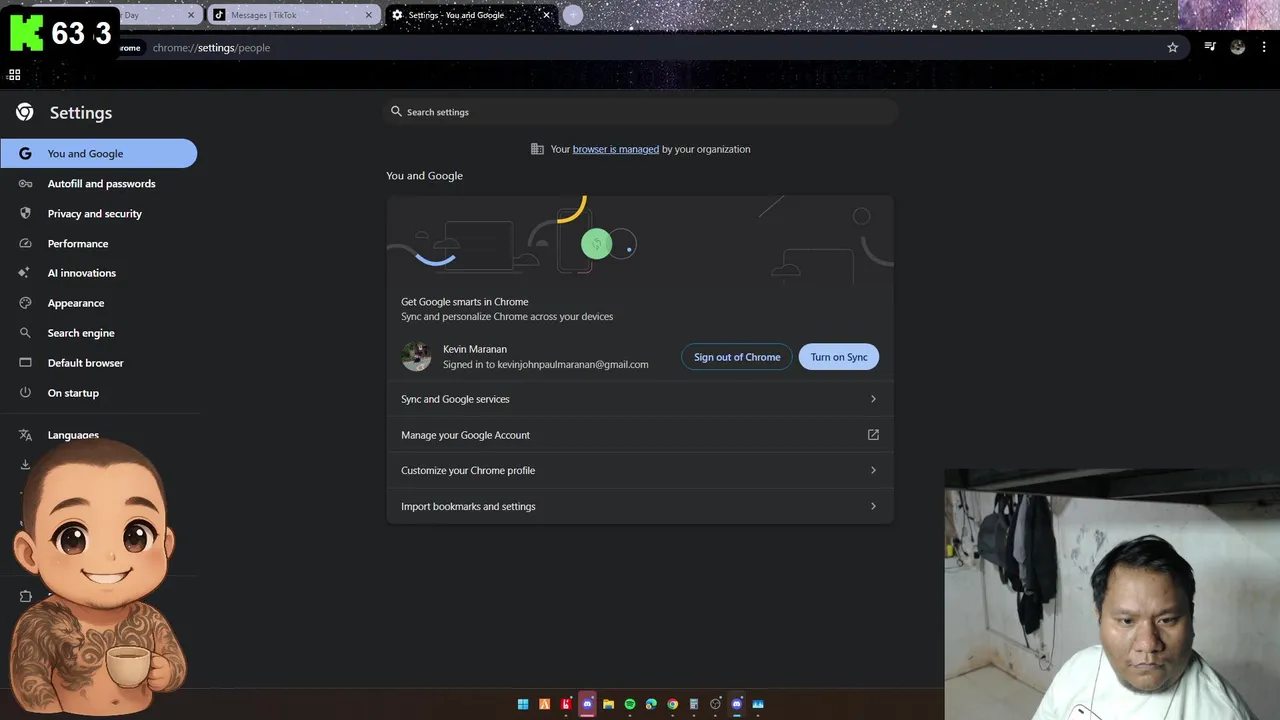Open the Chrome profile avatar in toolbar
The width and height of the screenshot is (1280, 720).
coord(1238,47)
